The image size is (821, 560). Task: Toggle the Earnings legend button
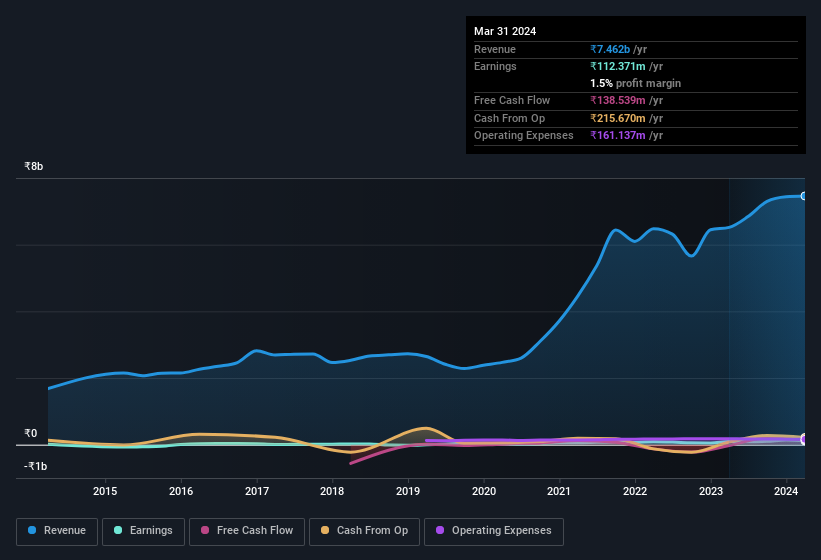pos(143,531)
